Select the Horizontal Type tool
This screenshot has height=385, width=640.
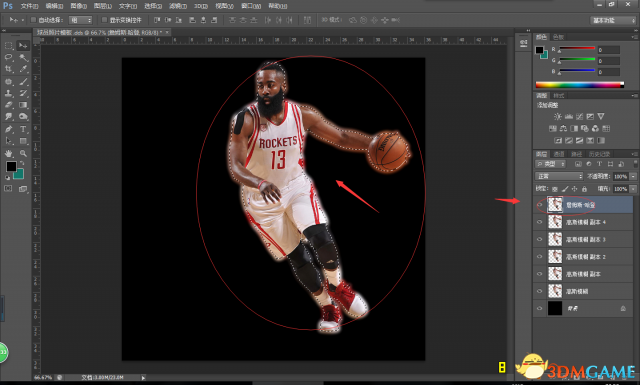[23, 129]
